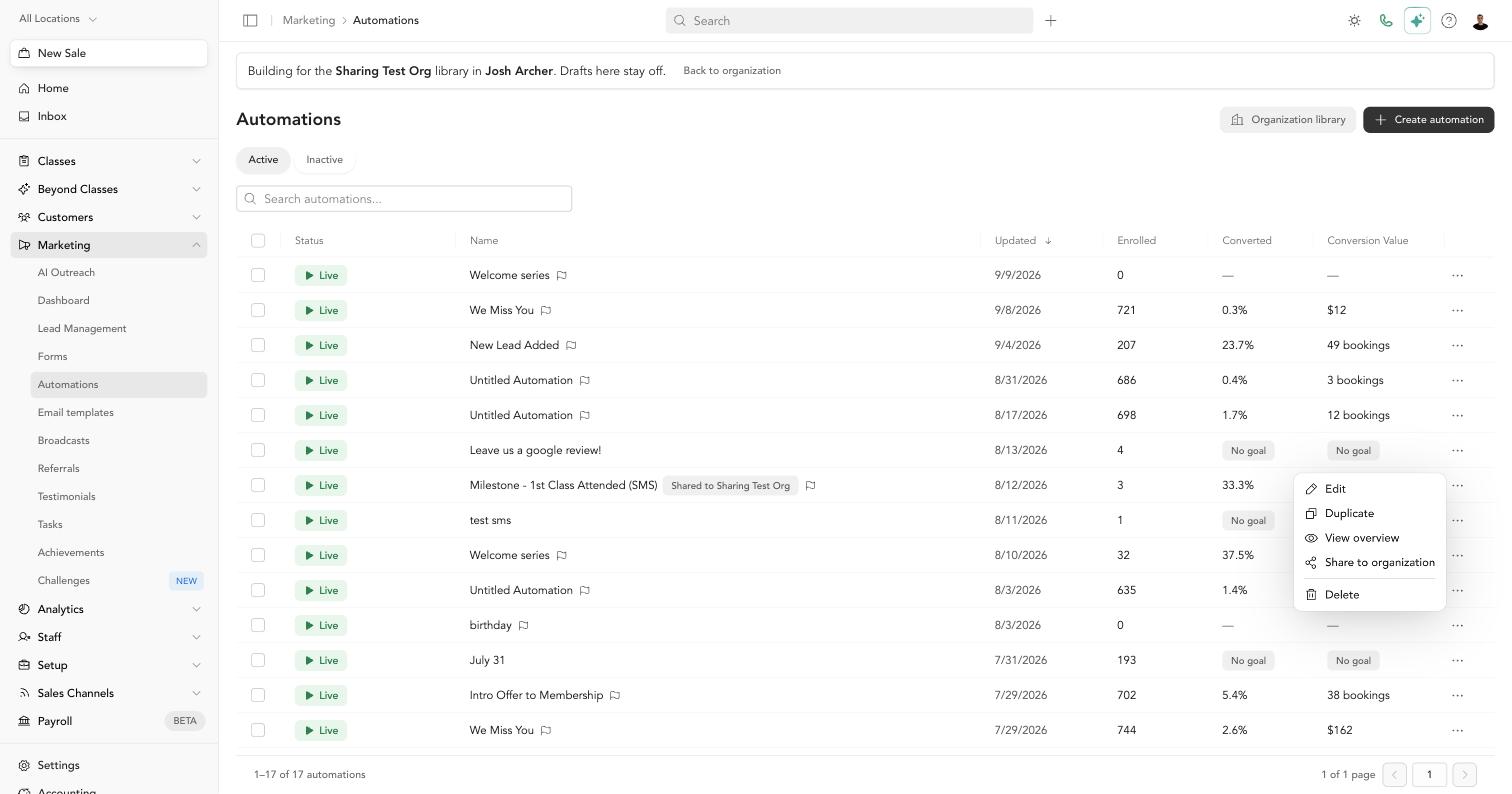The width and height of the screenshot is (1512, 794).
Task: Expand the Staff sidebar section
Action: click(x=109, y=637)
